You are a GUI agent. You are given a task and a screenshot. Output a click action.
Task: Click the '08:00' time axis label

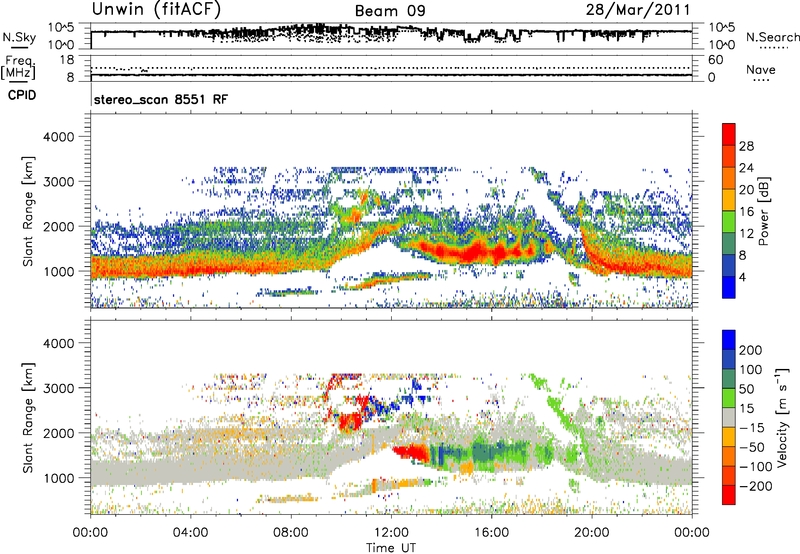pos(291,533)
